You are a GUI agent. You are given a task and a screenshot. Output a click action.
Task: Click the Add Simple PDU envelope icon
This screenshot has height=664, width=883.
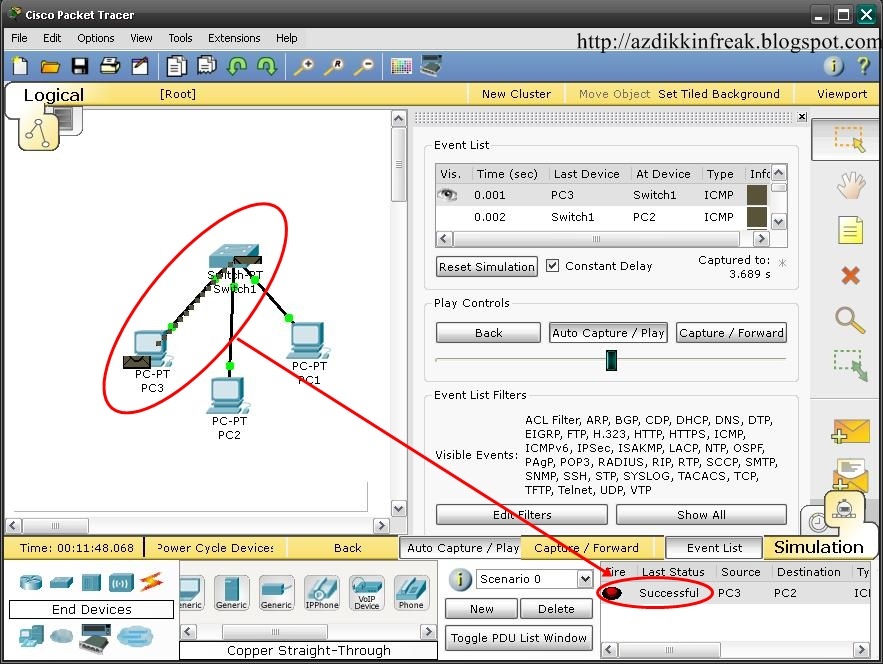click(850, 433)
